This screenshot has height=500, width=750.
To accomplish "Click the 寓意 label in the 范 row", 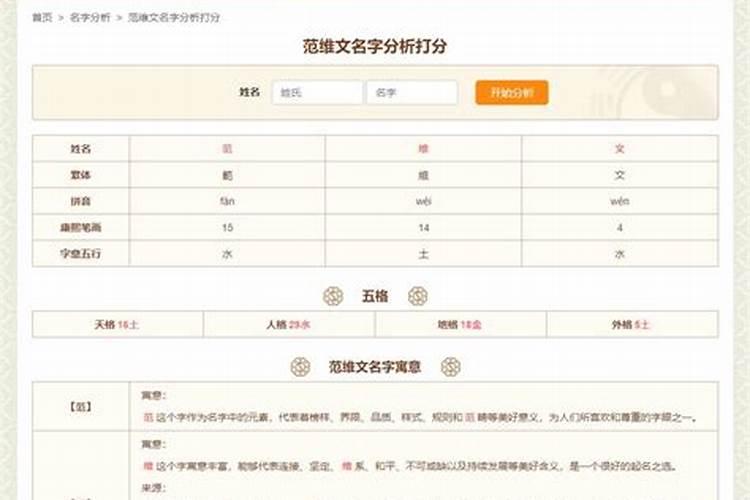I will point(154,395).
